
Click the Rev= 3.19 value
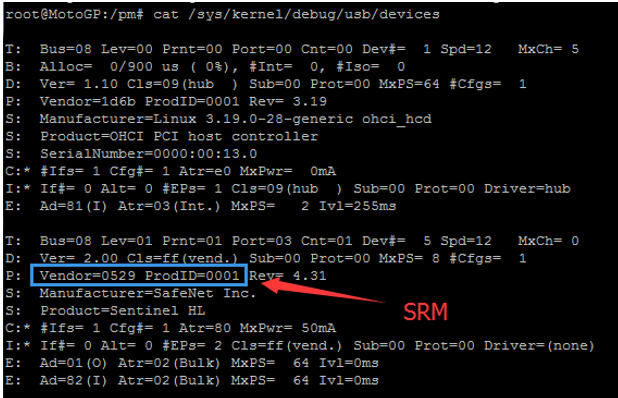(288, 101)
